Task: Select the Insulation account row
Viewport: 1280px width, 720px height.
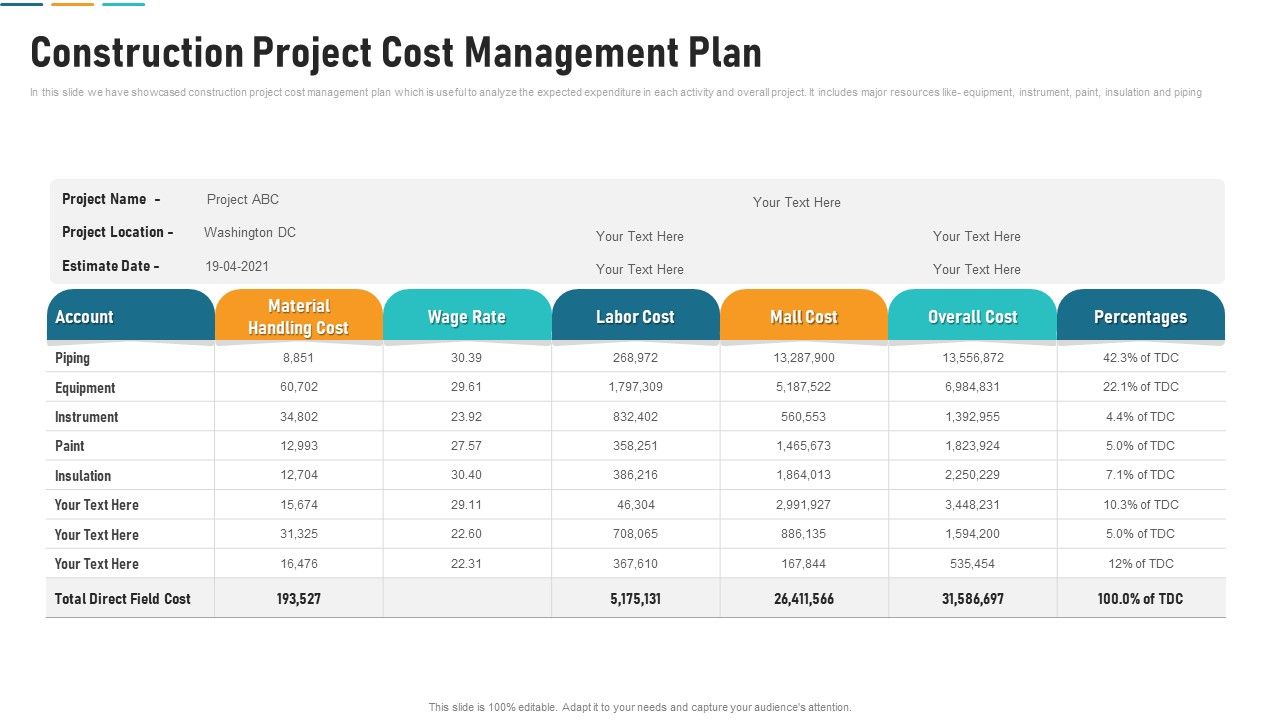Action: 83,475
